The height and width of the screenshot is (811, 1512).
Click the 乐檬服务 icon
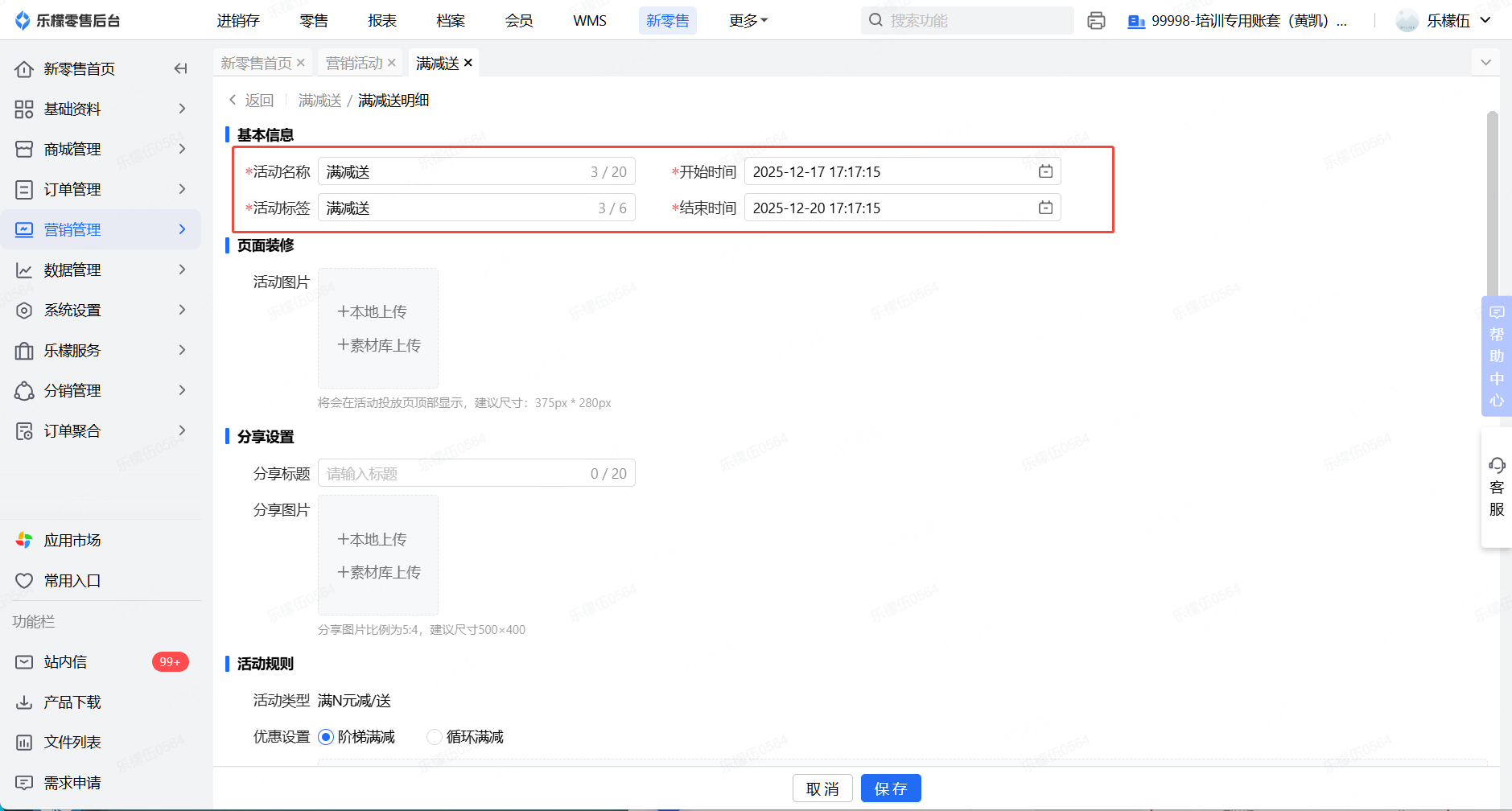(x=24, y=351)
